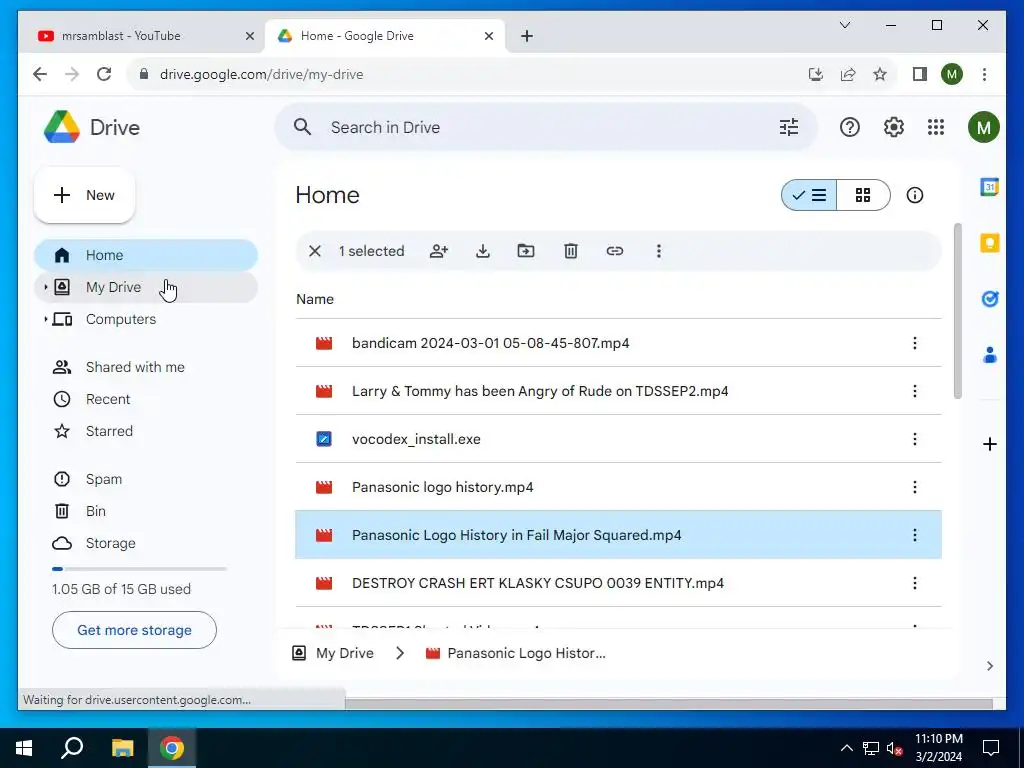This screenshot has height=768, width=1024.
Task: Open Spam section
Action: coord(146,479)
